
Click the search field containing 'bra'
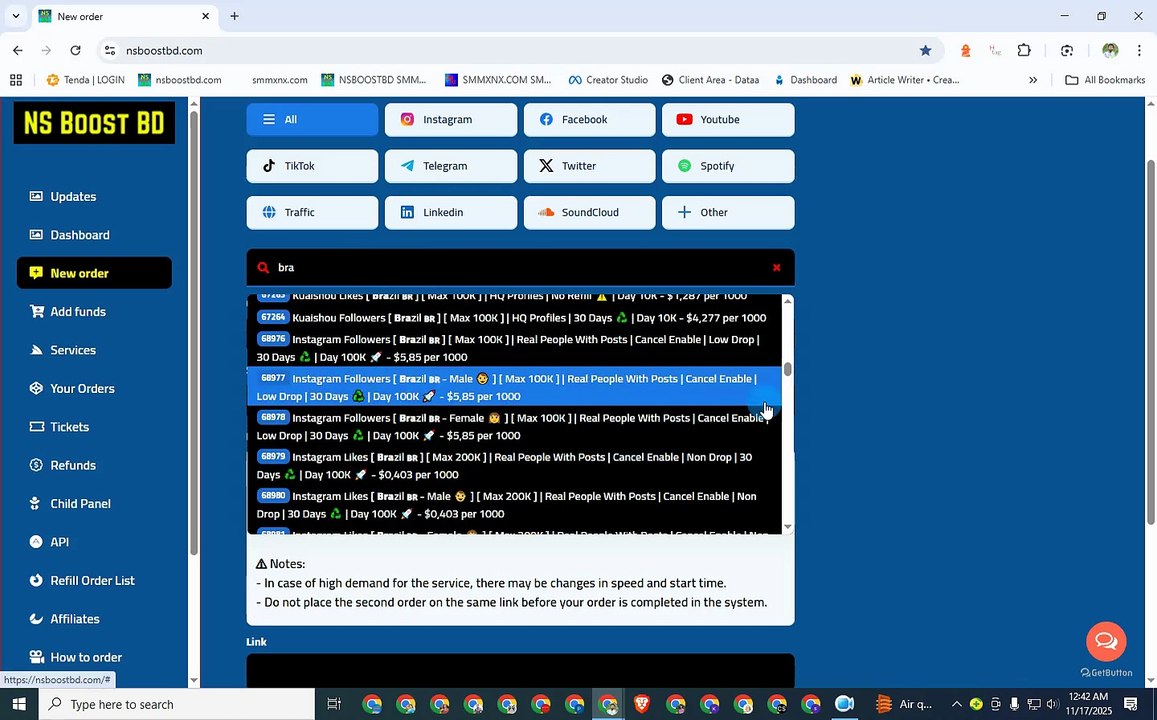pyautogui.click(x=520, y=267)
